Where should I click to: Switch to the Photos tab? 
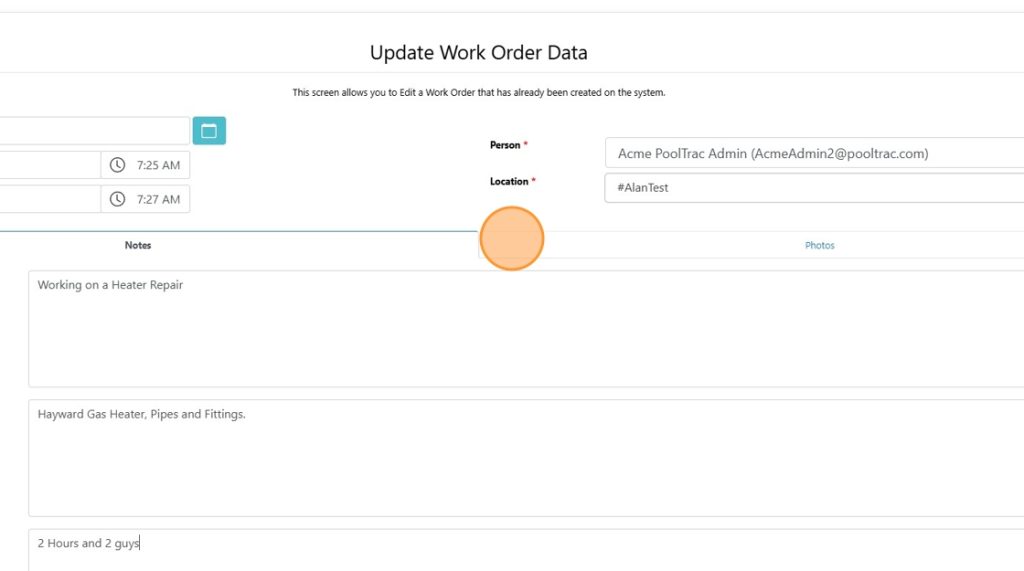click(x=819, y=245)
